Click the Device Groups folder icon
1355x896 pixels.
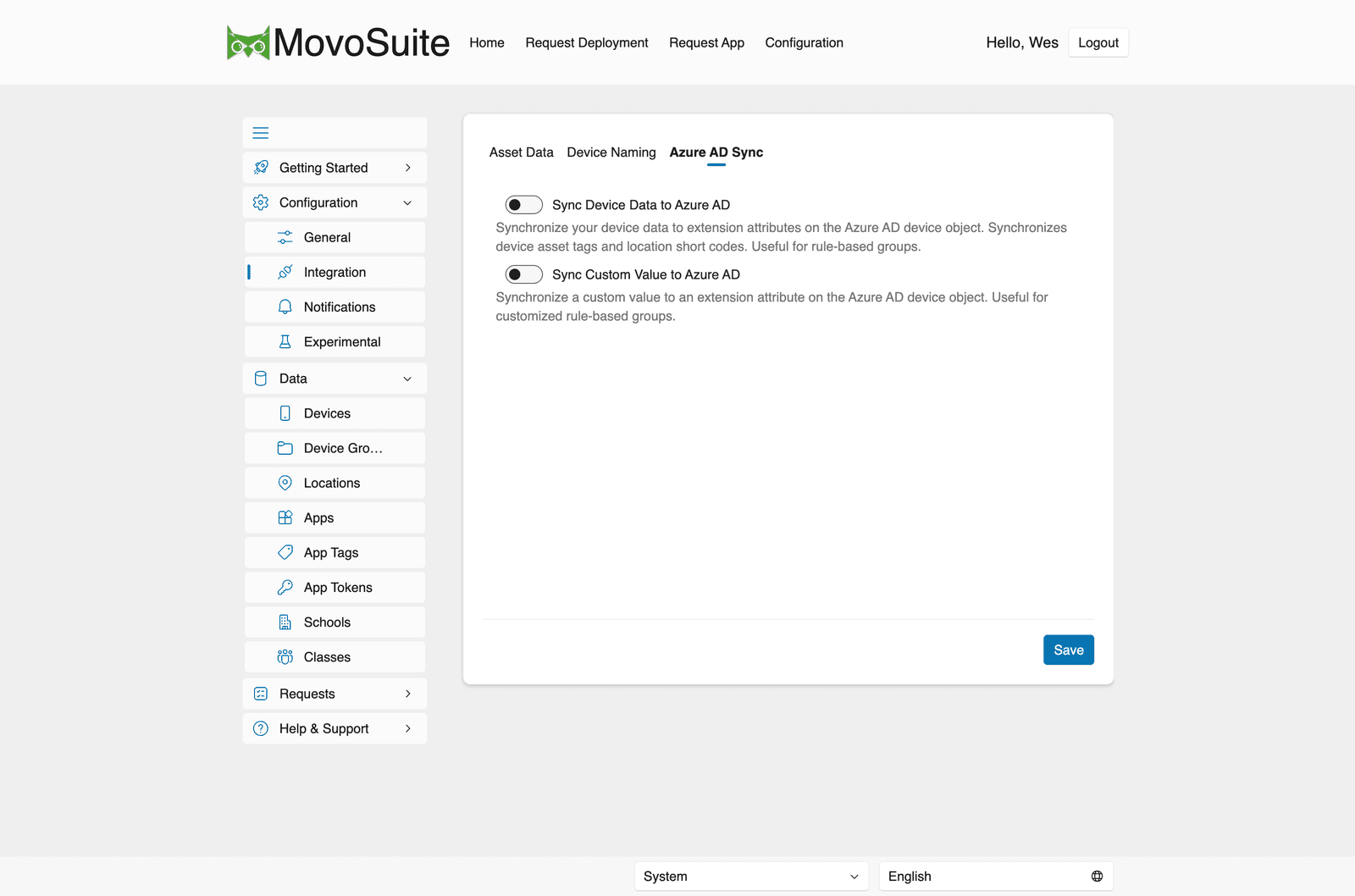(285, 448)
